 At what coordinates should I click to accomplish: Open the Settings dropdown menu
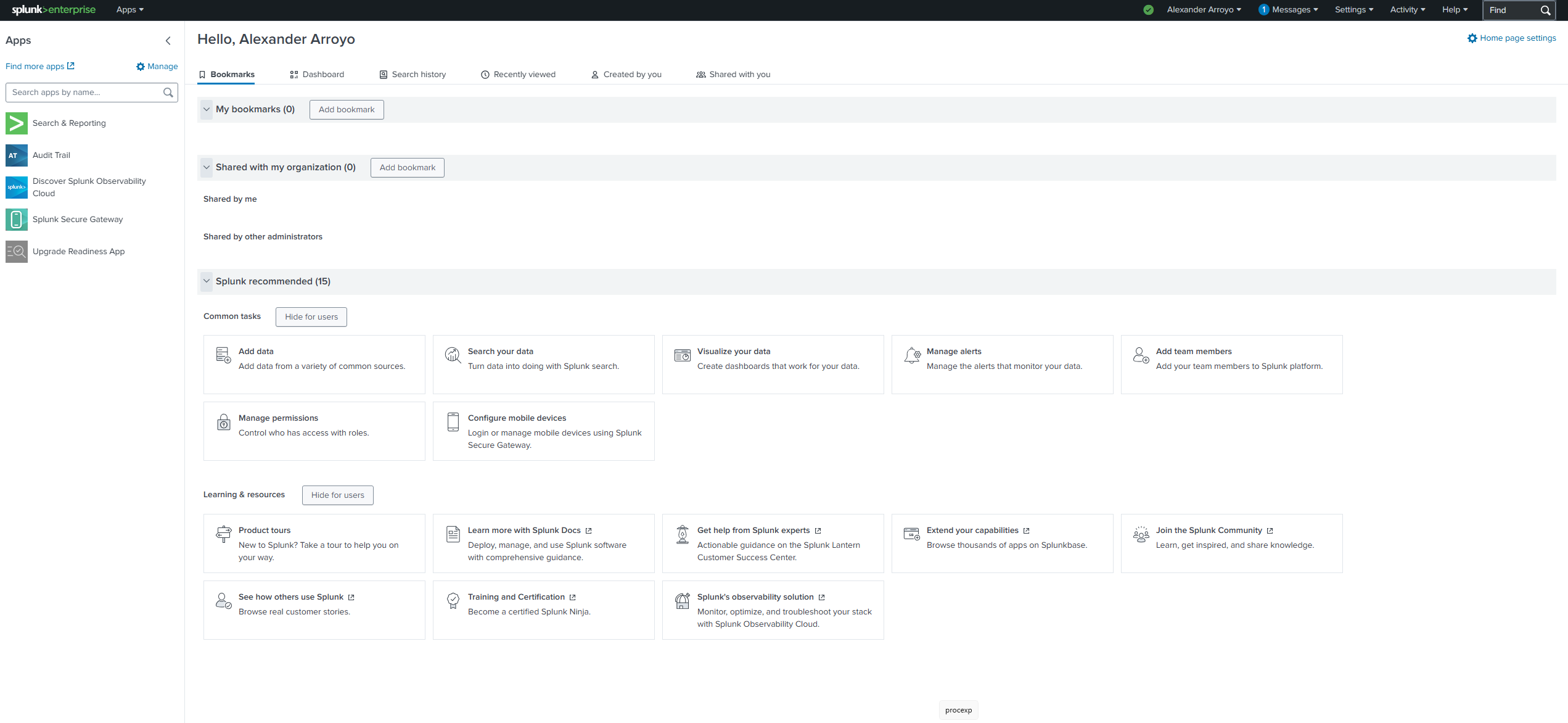pos(1353,10)
